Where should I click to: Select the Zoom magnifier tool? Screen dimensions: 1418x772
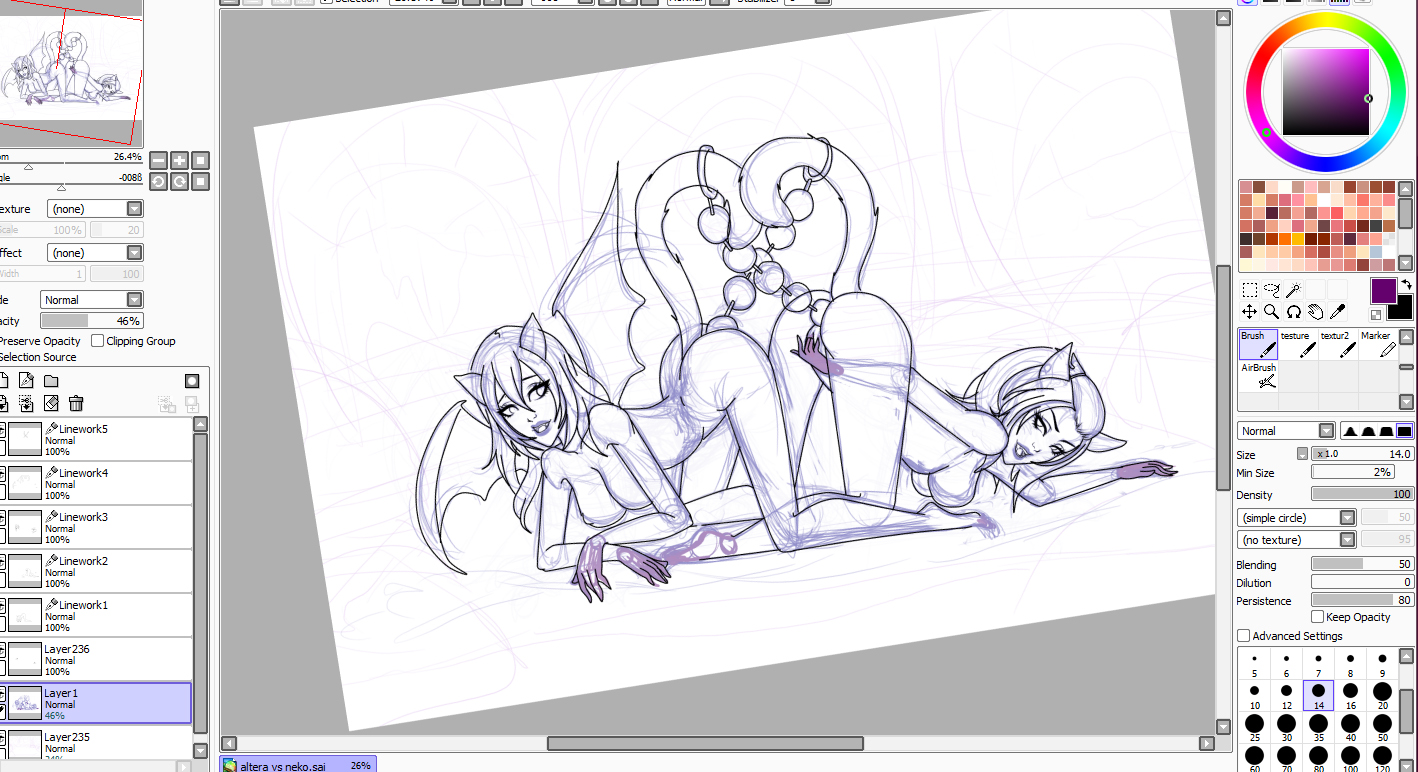click(x=1272, y=312)
